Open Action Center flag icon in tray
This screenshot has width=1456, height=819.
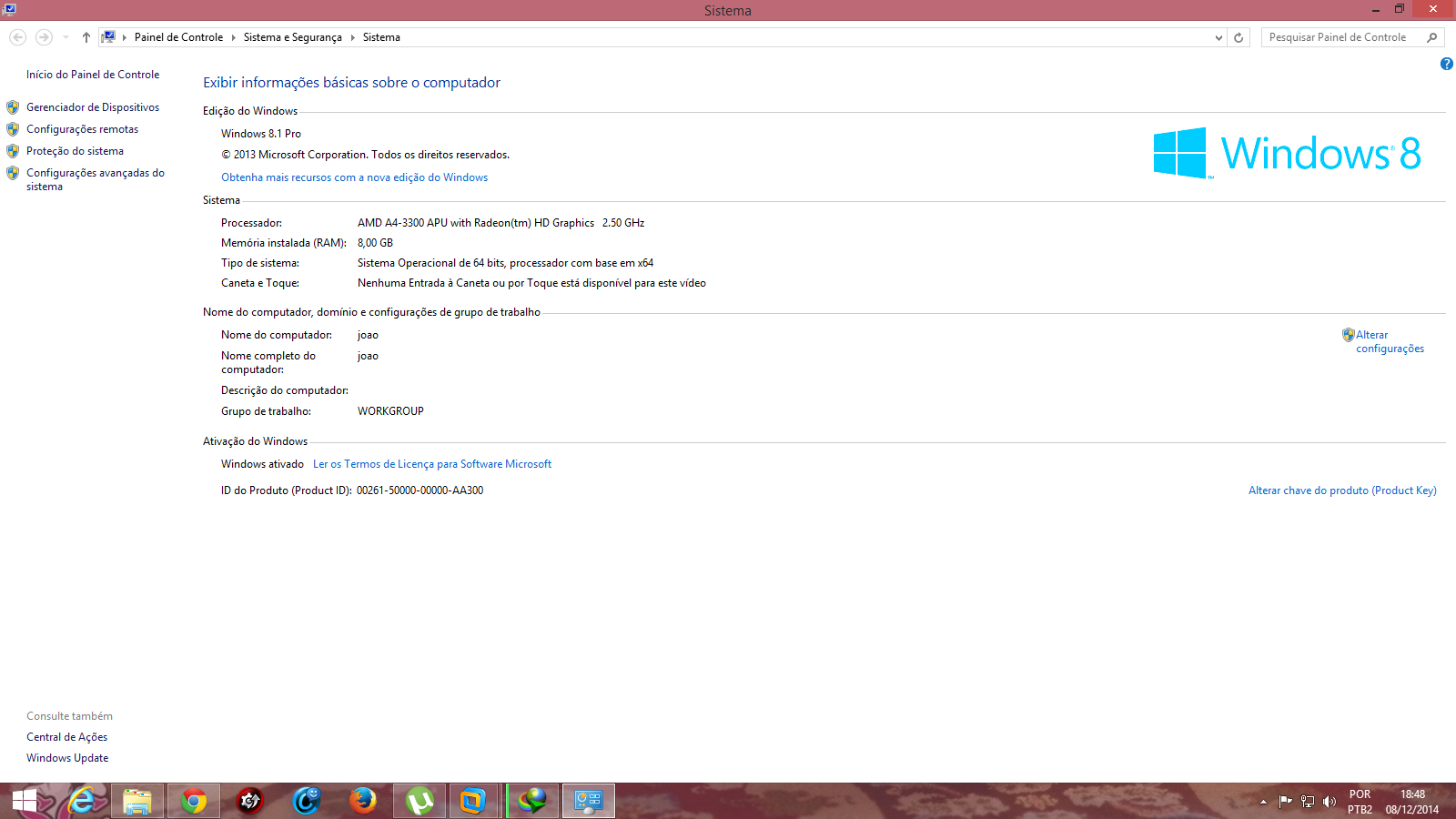[1285, 802]
